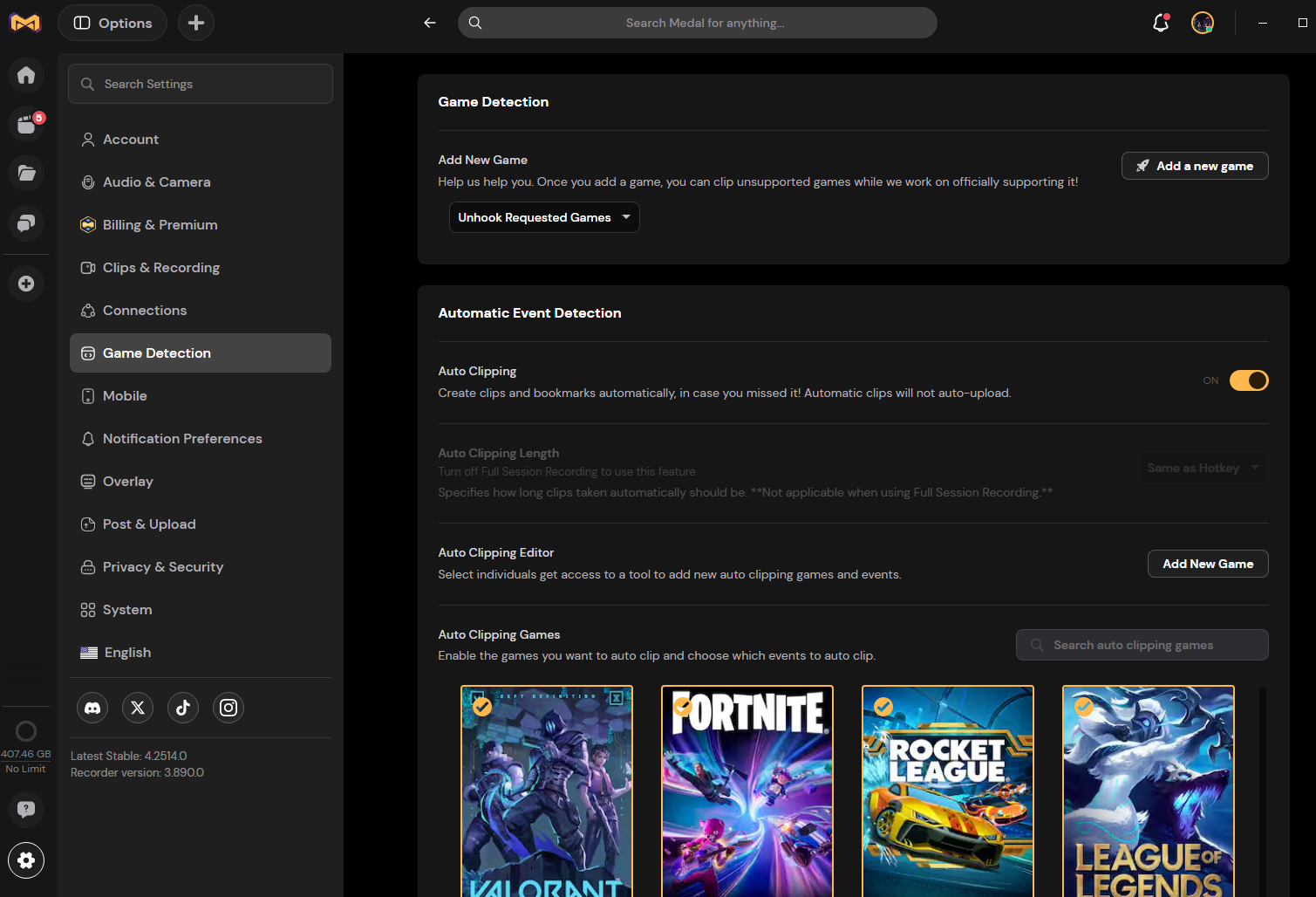Open Post & Upload settings
This screenshot has width=1316, height=897.
click(x=201, y=524)
